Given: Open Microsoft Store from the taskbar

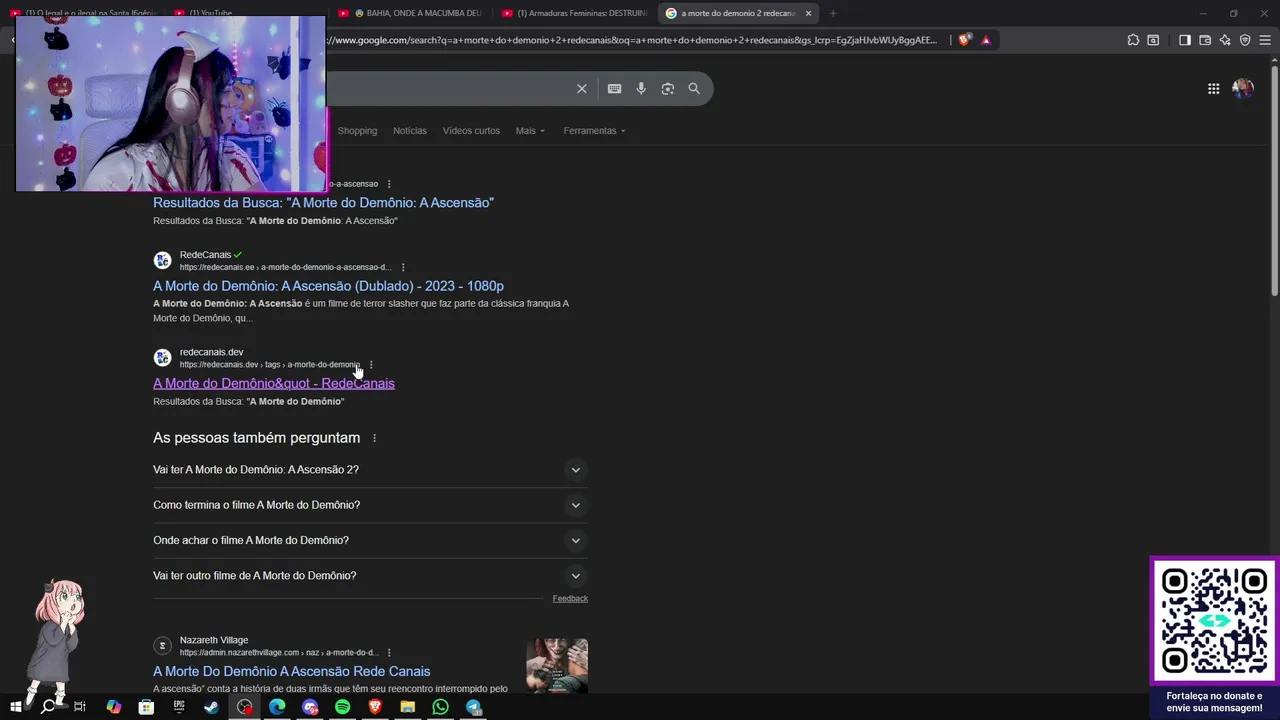Looking at the screenshot, I should pos(146,707).
